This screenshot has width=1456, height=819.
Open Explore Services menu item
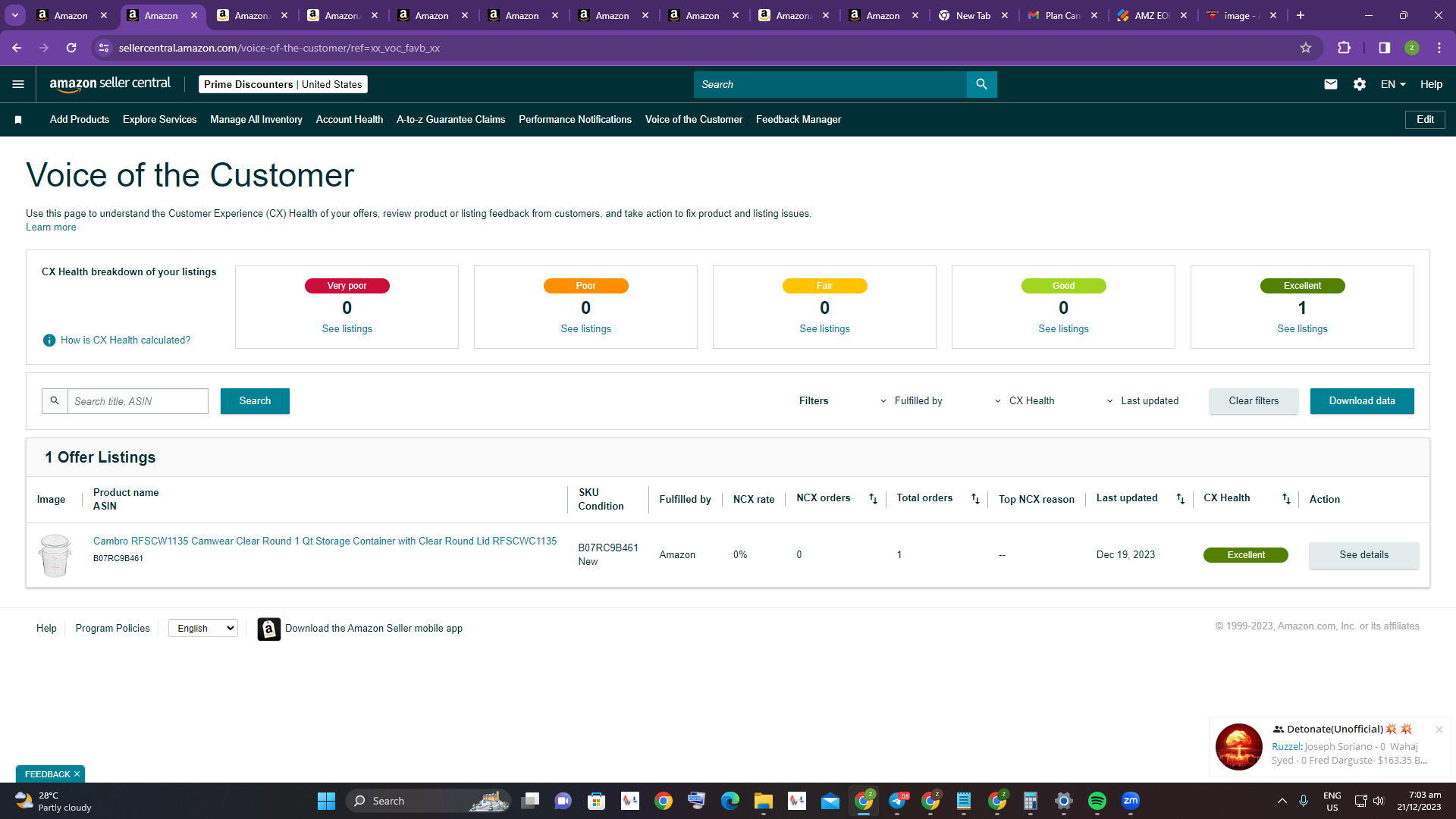pyautogui.click(x=159, y=120)
